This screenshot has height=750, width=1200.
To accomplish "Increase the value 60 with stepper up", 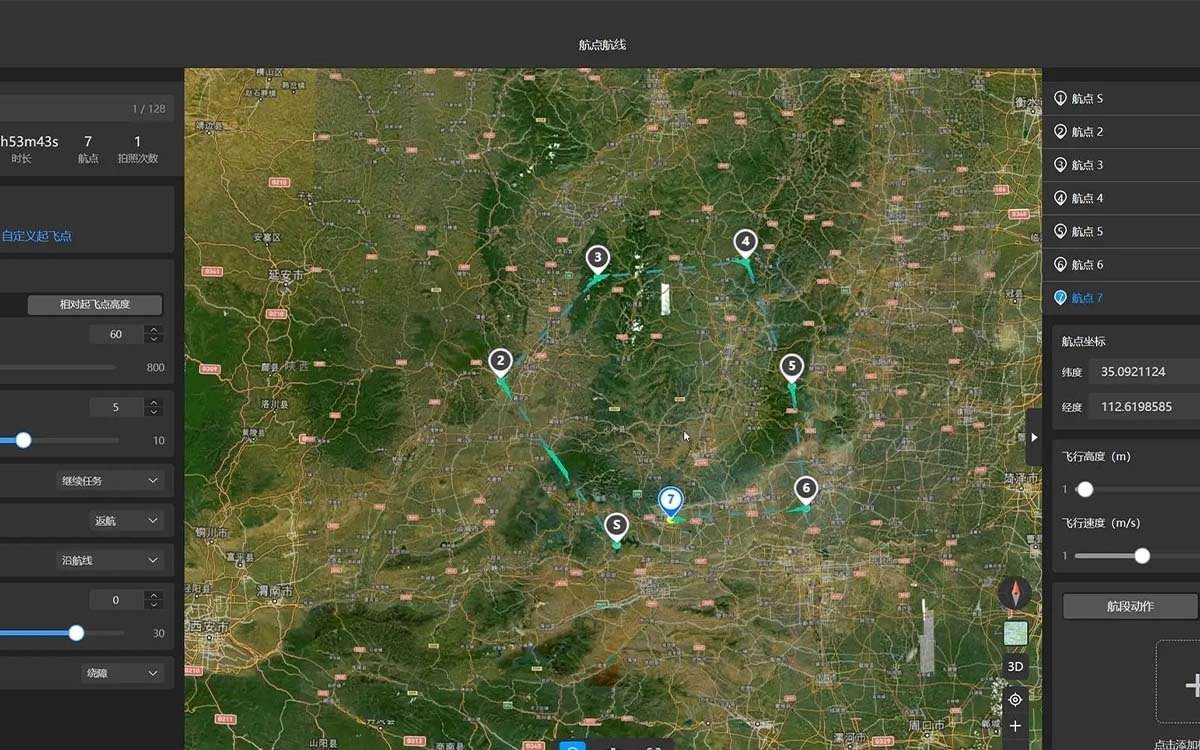I will coord(153,329).
